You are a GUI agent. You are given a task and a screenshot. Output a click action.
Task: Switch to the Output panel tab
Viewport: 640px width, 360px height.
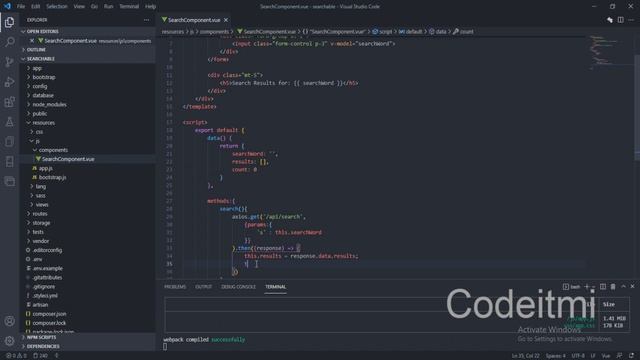pyautogui.click(x=203, y=287)
